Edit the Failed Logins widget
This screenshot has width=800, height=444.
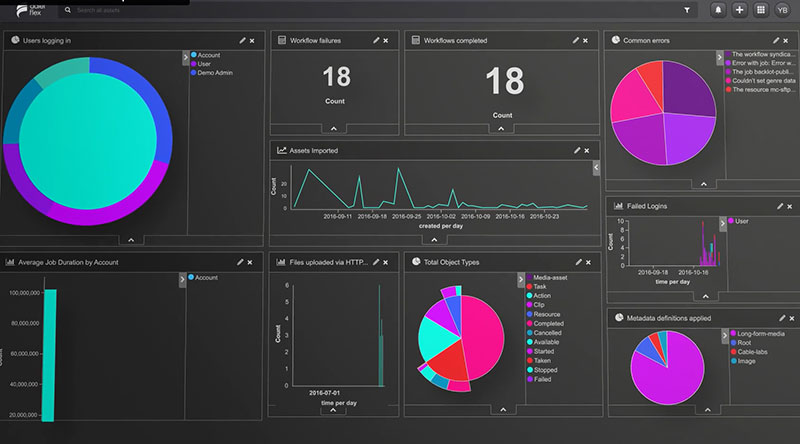[780, 206]
